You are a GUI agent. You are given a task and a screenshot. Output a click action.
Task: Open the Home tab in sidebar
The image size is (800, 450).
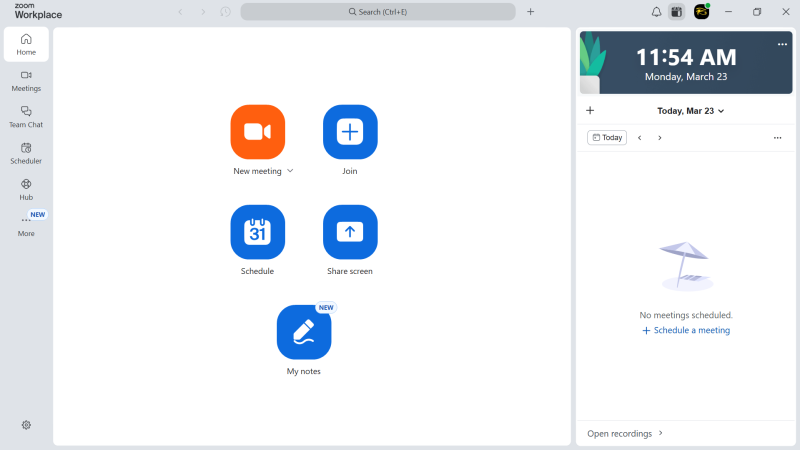(26, 44)
